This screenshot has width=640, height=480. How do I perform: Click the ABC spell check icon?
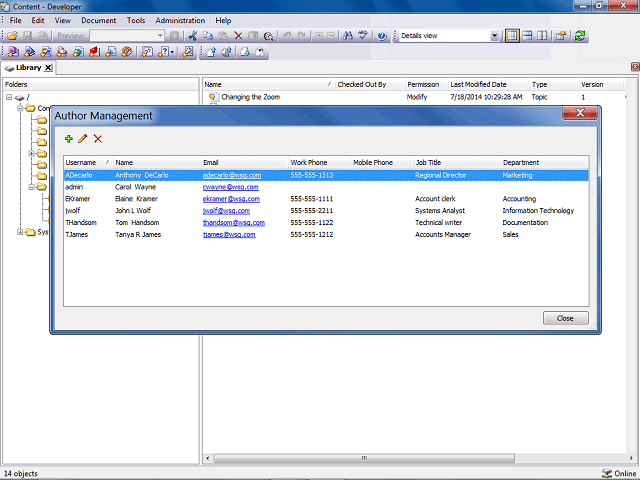click(x=363, y=36)
